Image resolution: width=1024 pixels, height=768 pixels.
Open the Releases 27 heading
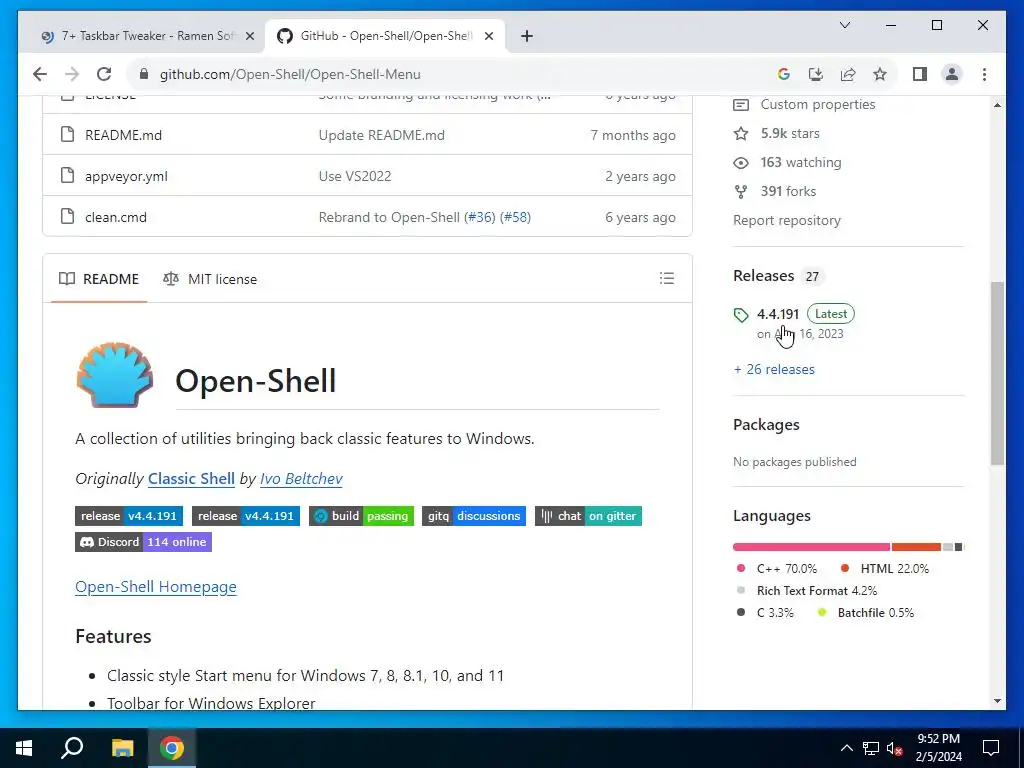pos(778,276)
